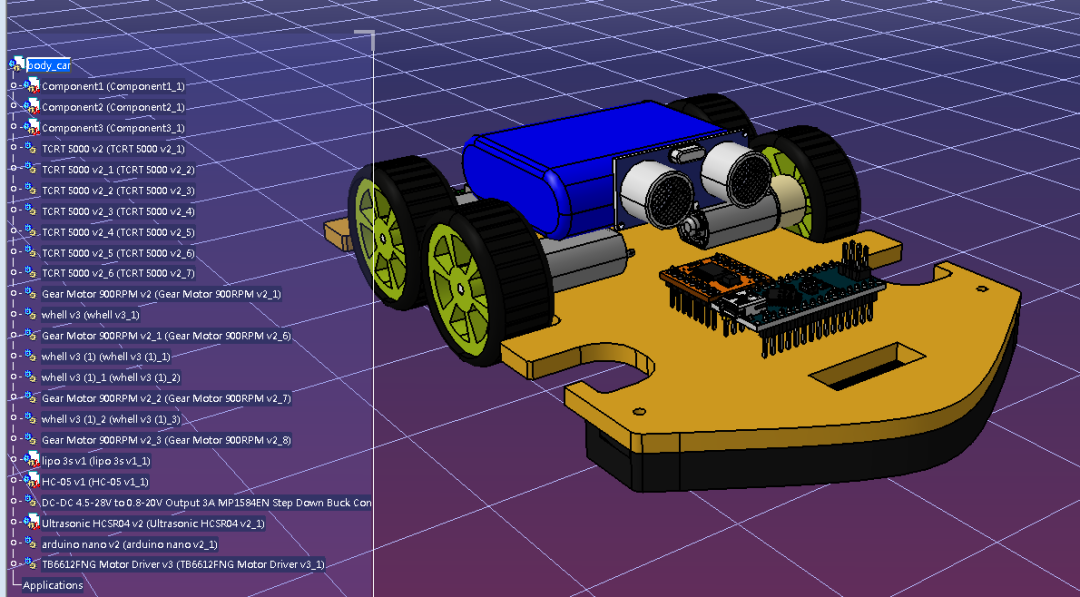
Task: Expand the Component1 tree node
Action: (x=13, y=86)
